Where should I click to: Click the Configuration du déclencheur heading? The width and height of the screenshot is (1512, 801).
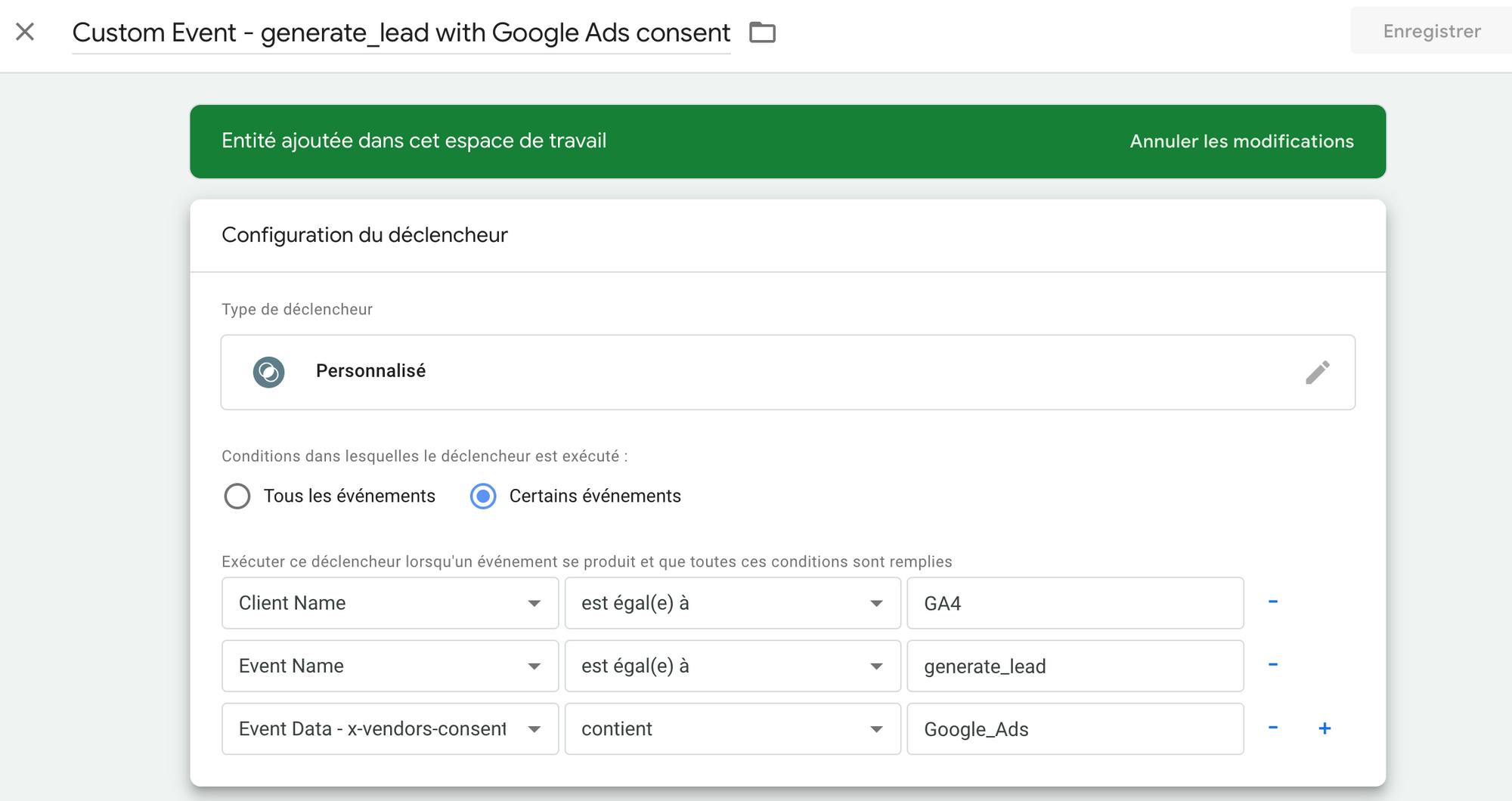tap(364, 235)
